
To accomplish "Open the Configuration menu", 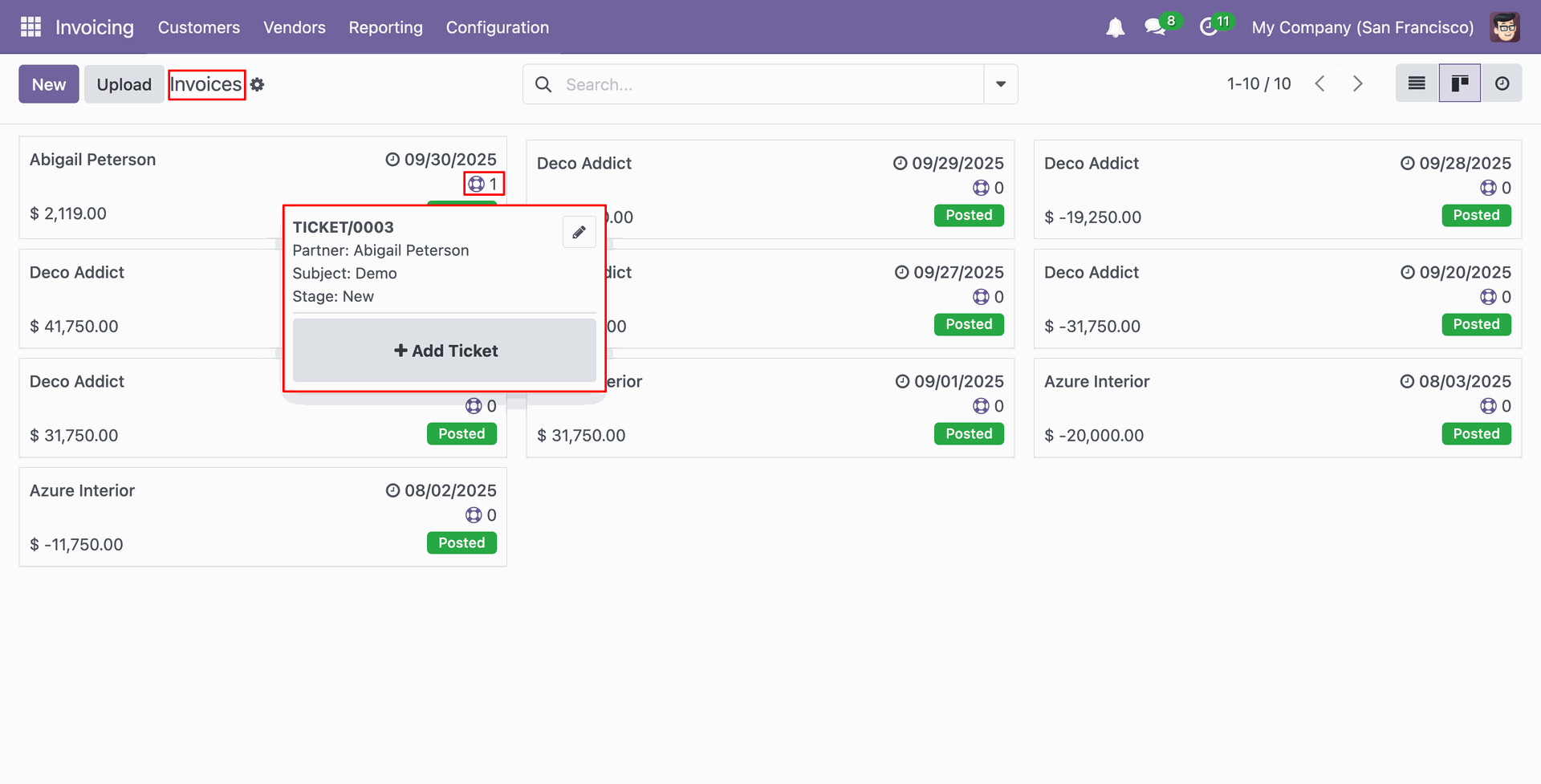I will 497,27.
